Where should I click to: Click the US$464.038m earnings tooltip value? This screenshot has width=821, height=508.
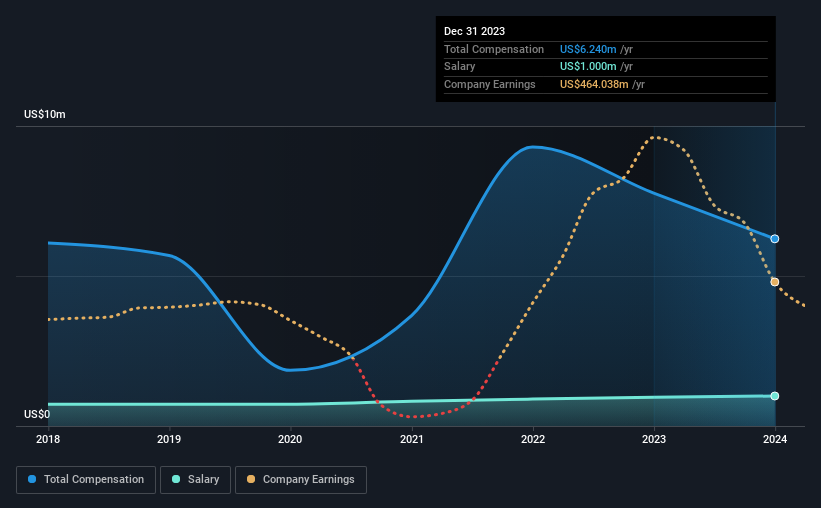coord(594,84)
